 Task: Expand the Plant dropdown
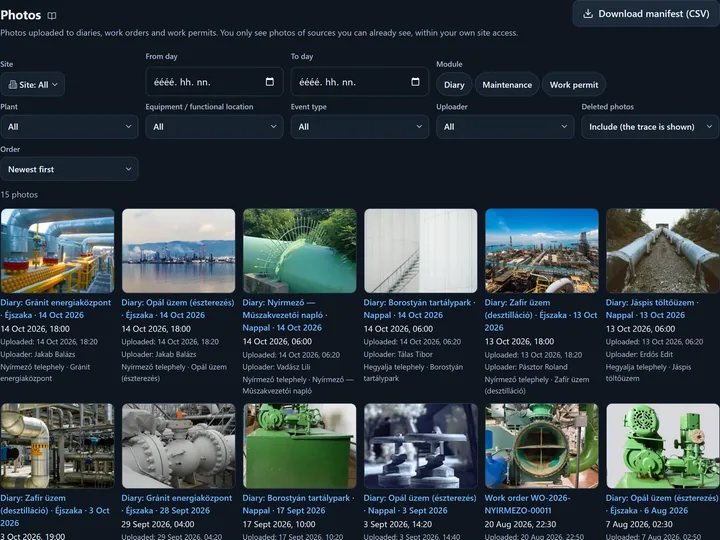pyautogui.click(x=69, y=127)
